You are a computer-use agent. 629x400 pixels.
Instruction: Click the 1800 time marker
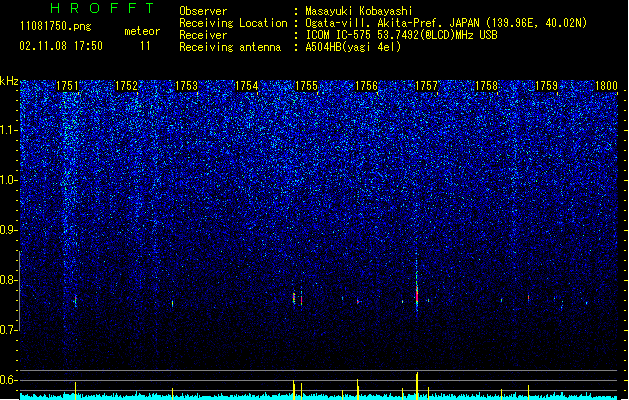[606, 86]
